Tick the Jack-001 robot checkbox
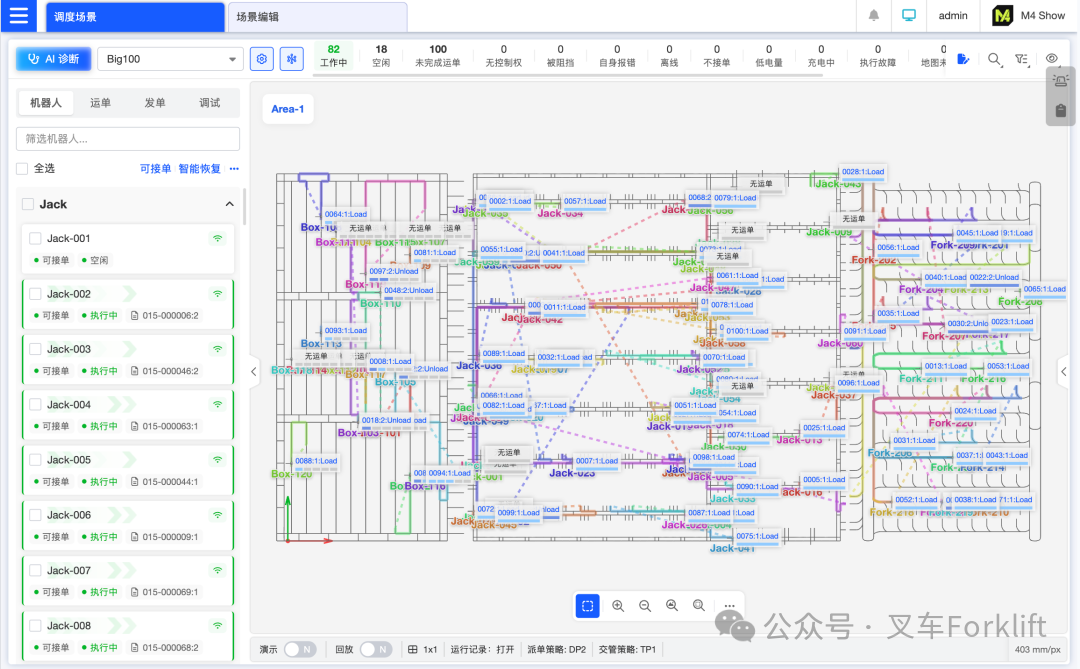 (x=35, y=238)
